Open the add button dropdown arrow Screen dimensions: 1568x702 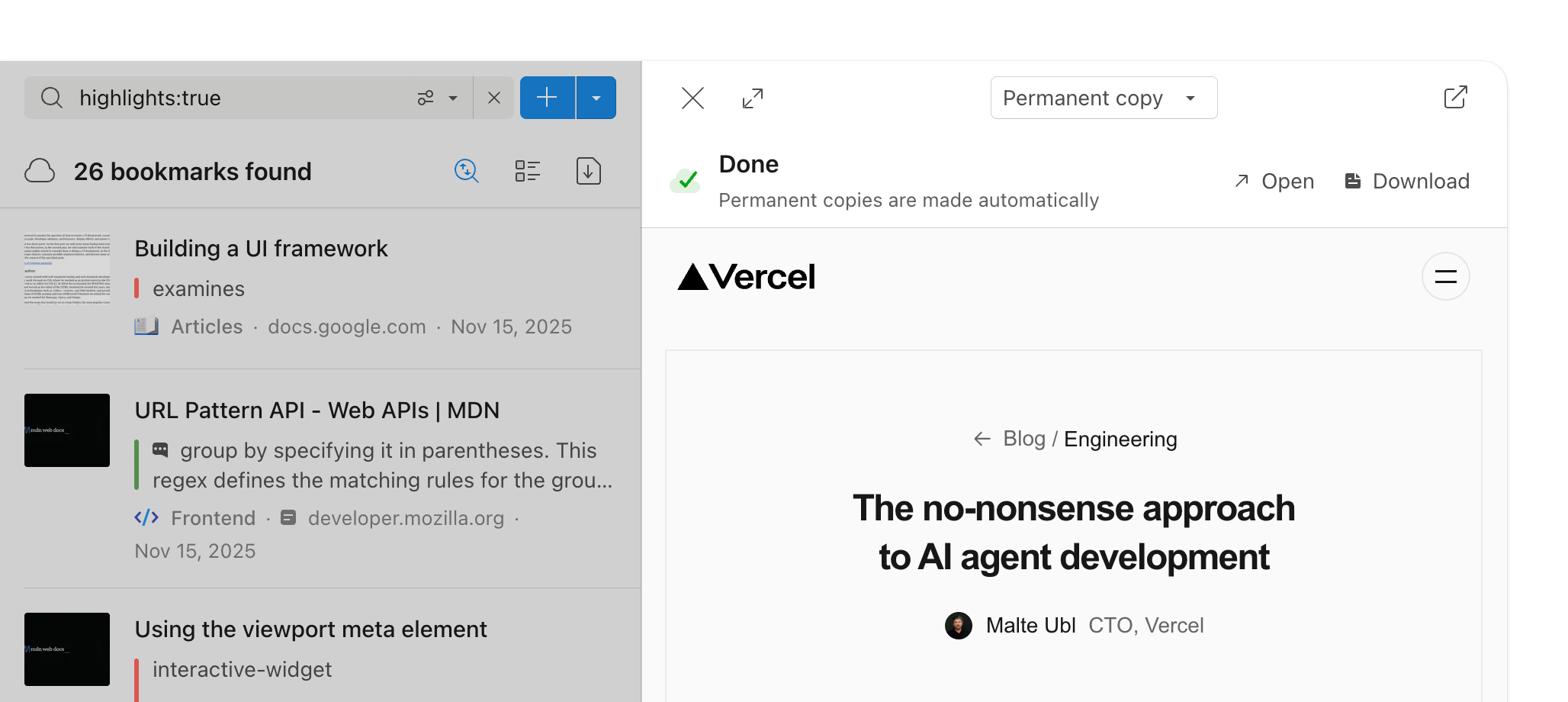coord(596,98)
